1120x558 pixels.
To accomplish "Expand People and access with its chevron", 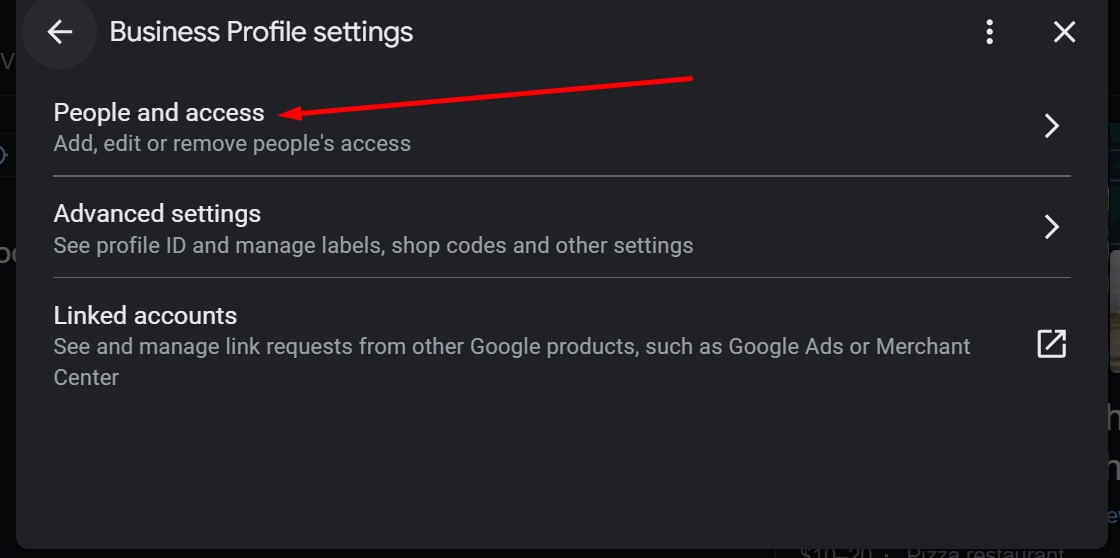I will click(x=1051, y=126).
